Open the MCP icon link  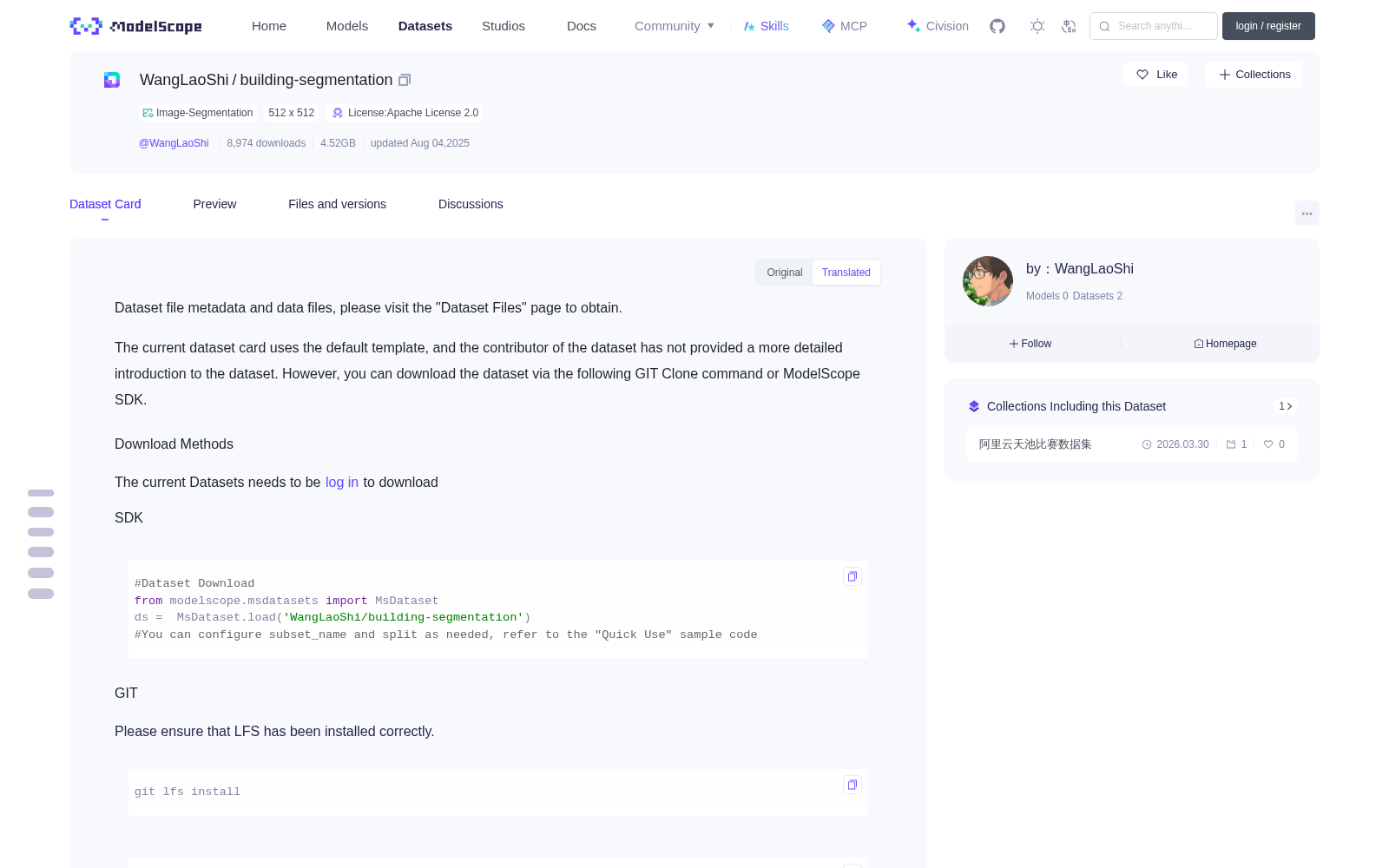click(x=828, y=26)
